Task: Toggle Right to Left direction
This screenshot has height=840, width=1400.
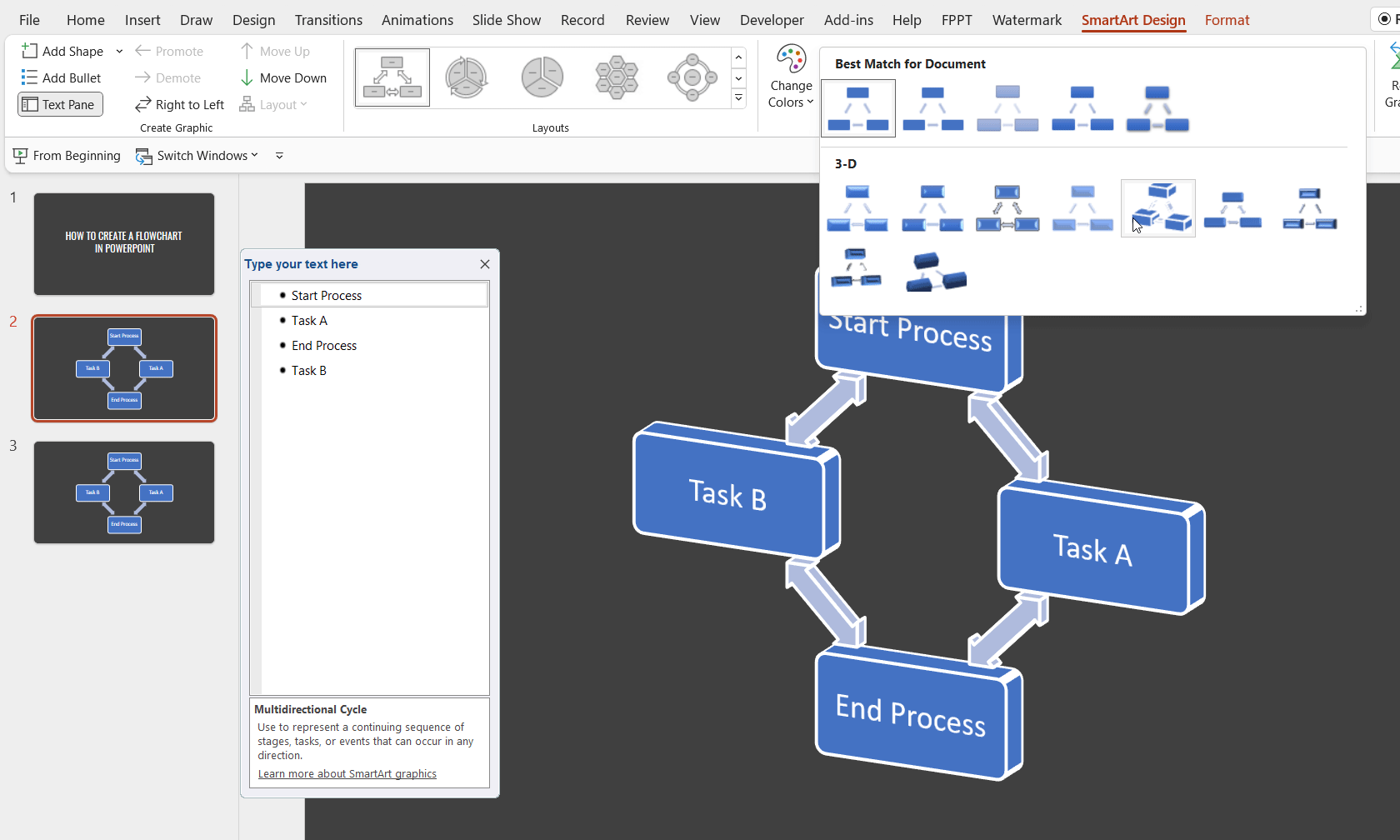Action: click(x=180, y=104)
